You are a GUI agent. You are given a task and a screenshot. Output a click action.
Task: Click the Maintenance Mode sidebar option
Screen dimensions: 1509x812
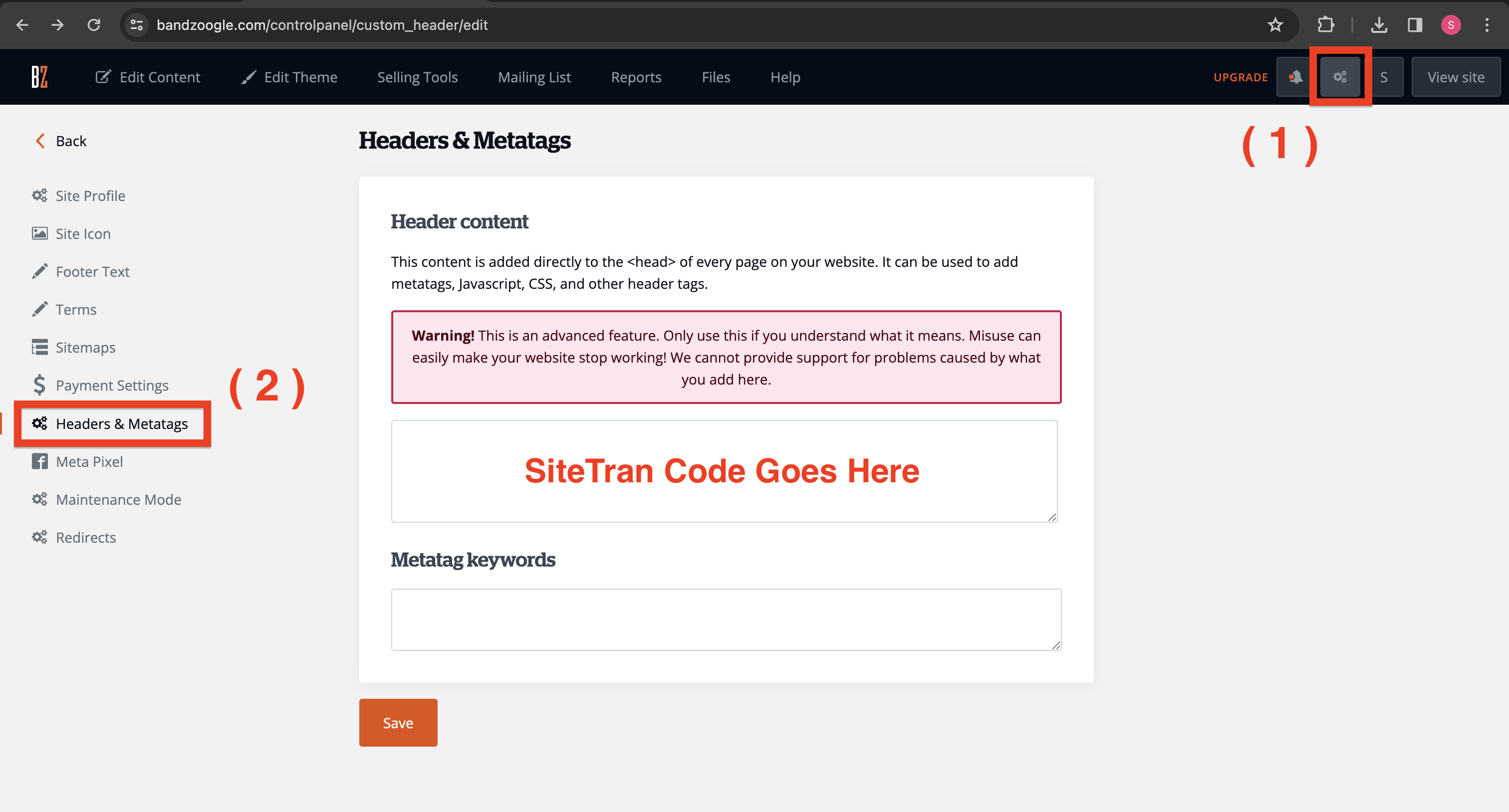(x=119, y=499)
